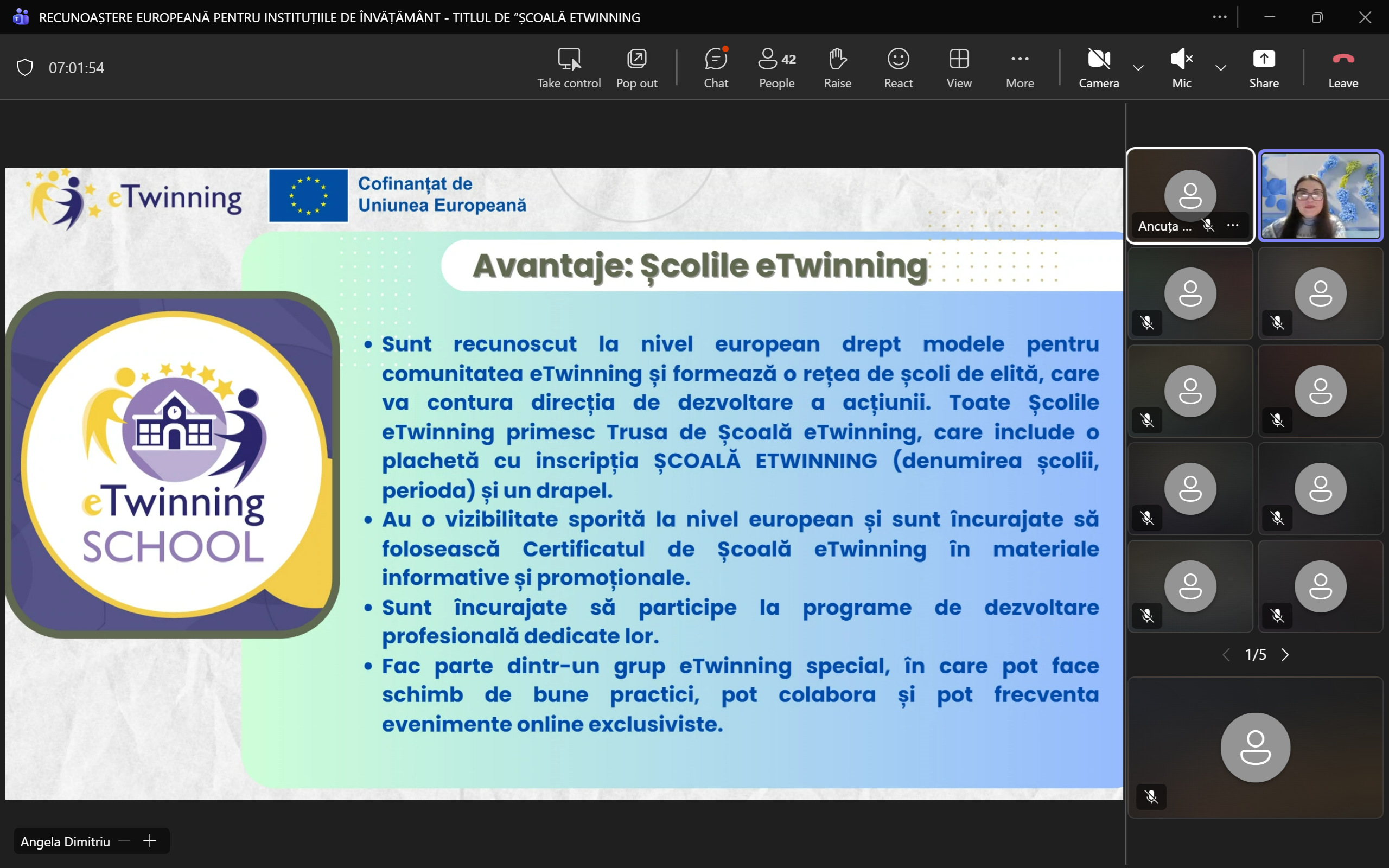Open options on Ancuța's tile
Image resolution: width=1389 pixels, height=868 pixels.
click(1232, 226)
